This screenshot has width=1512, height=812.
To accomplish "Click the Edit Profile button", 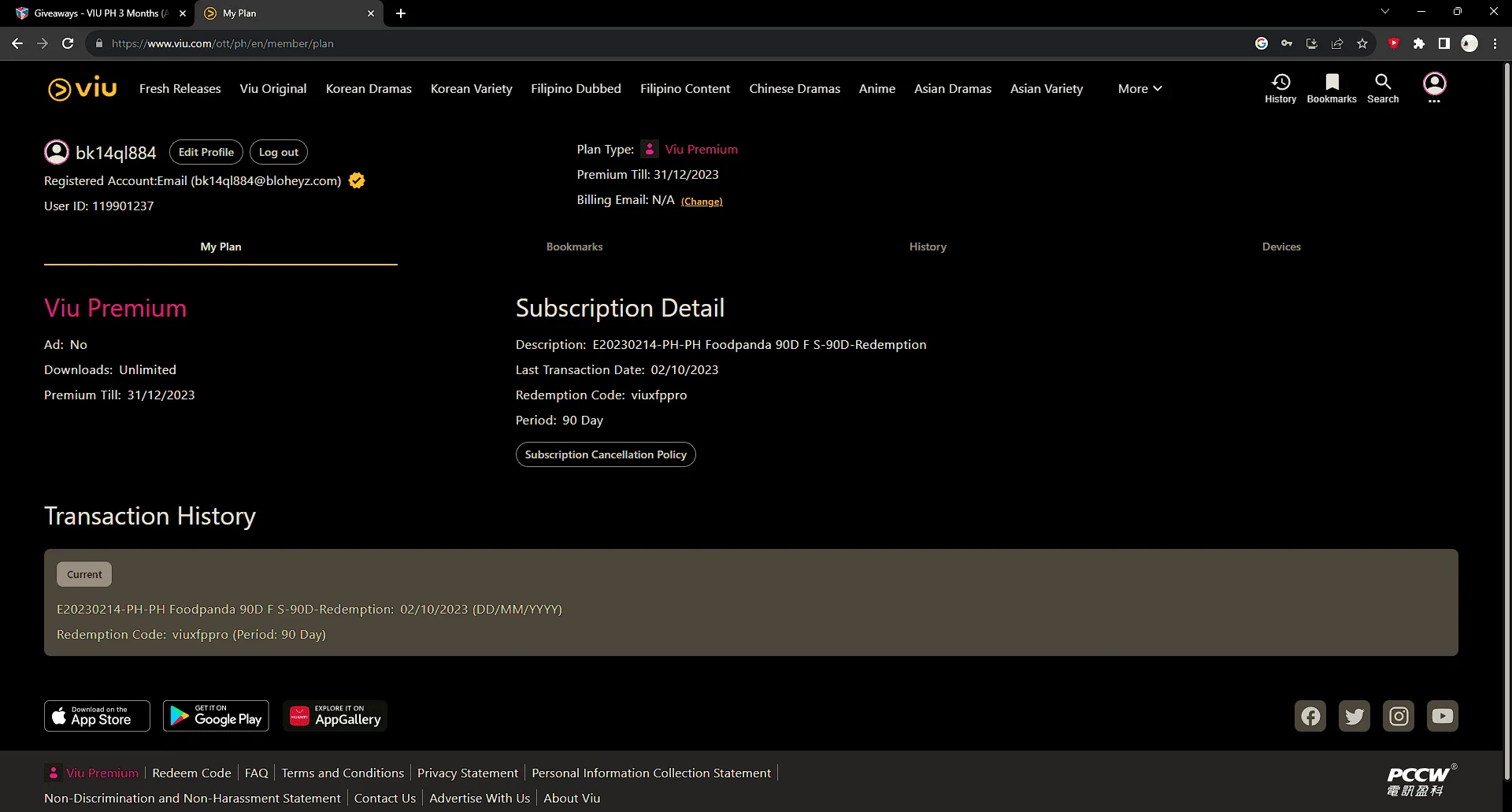I will [206, 152].
